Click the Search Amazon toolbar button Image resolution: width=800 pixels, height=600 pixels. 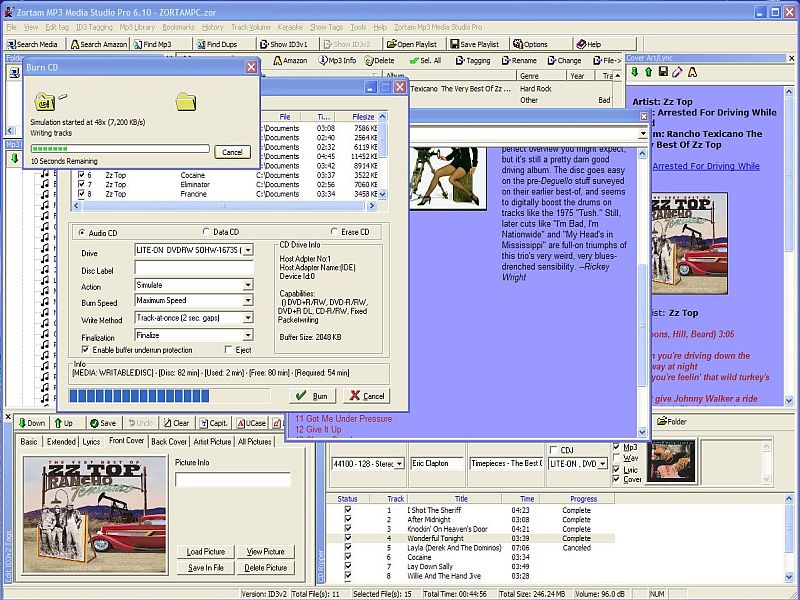tap(98, 44)
